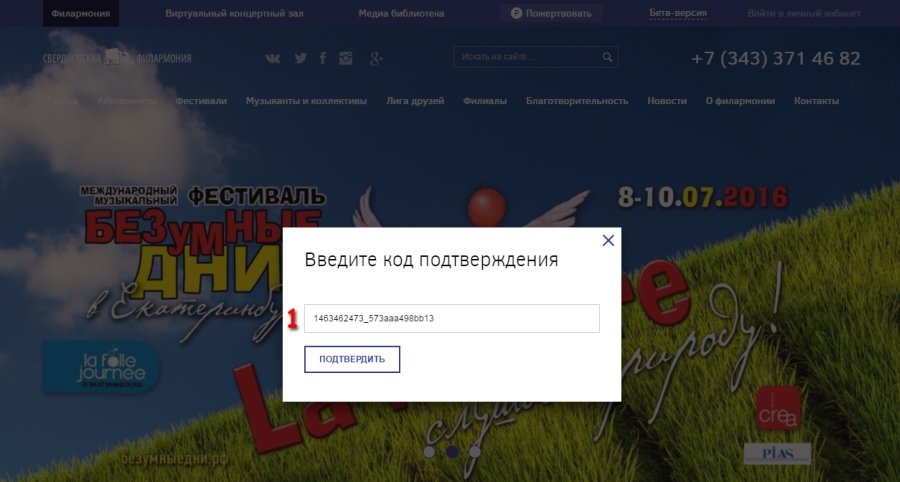Open Музыканты и коллективы menu
Screen dimensions: 900x482
point(306,101)
